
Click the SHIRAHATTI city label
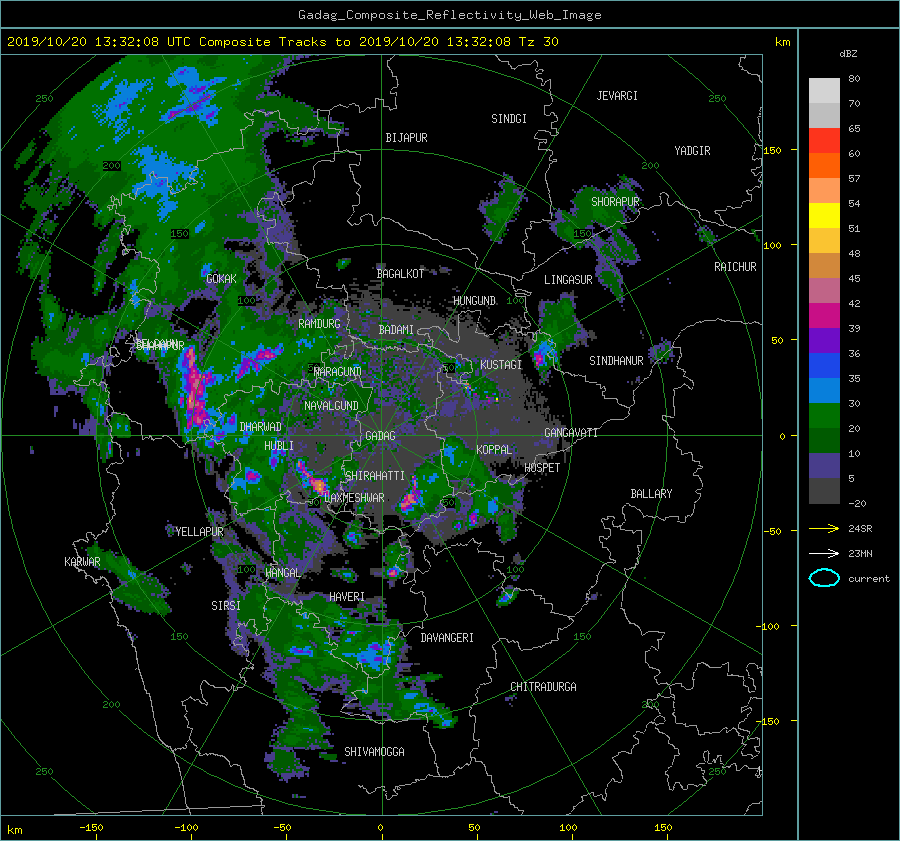pos(375,476)
